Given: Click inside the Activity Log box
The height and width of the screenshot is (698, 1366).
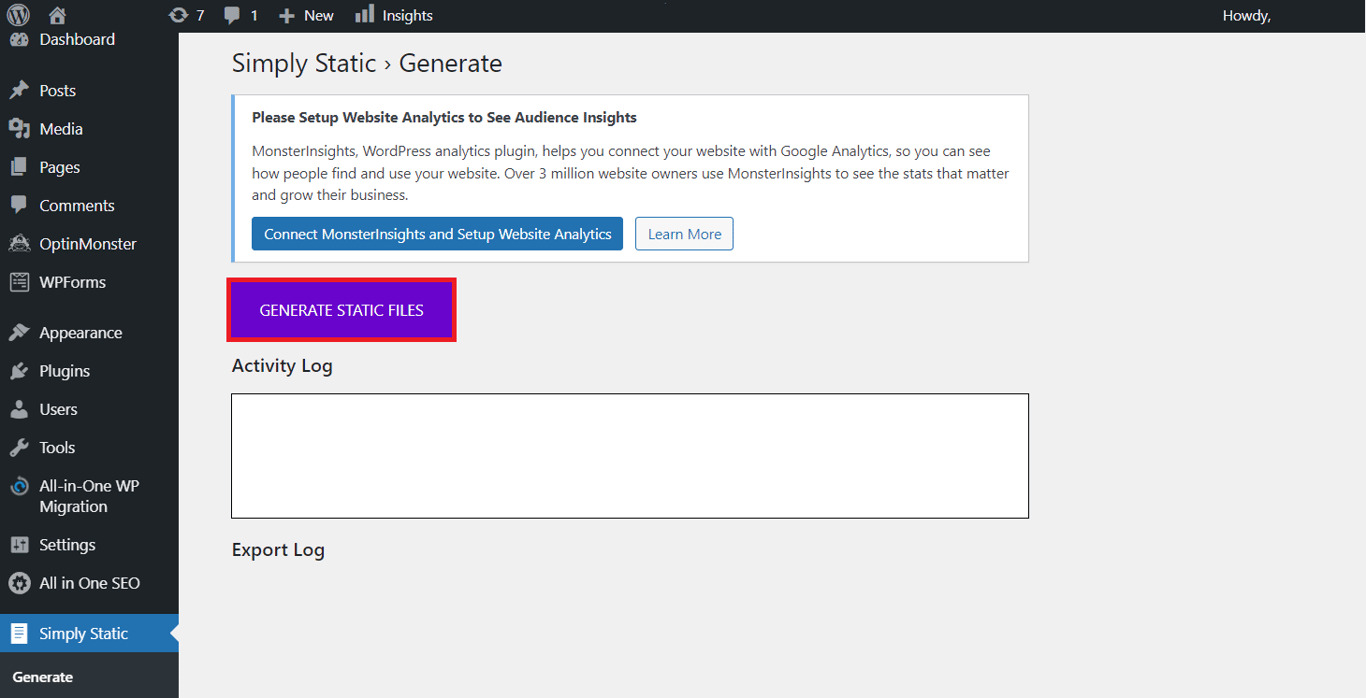Looking at the screenshot, I should 629,455.
